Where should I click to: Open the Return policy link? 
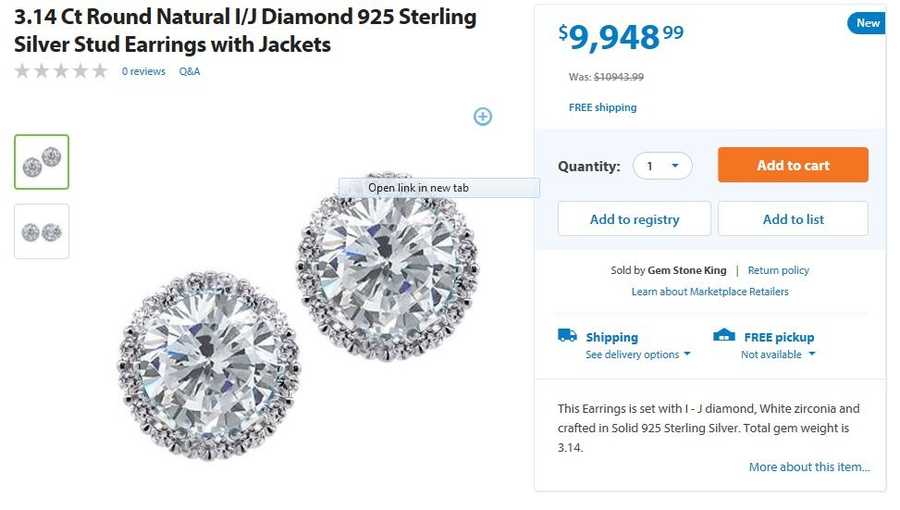(778, 270)
